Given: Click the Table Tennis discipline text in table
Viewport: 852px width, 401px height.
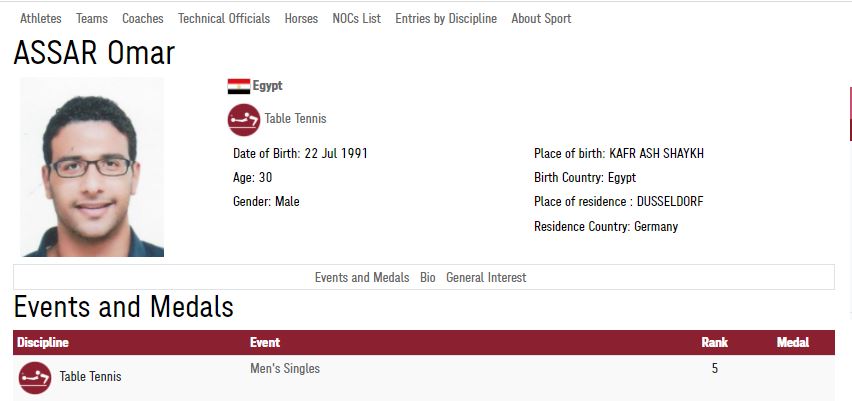Looking at the screenshot, I should [90, 377].
